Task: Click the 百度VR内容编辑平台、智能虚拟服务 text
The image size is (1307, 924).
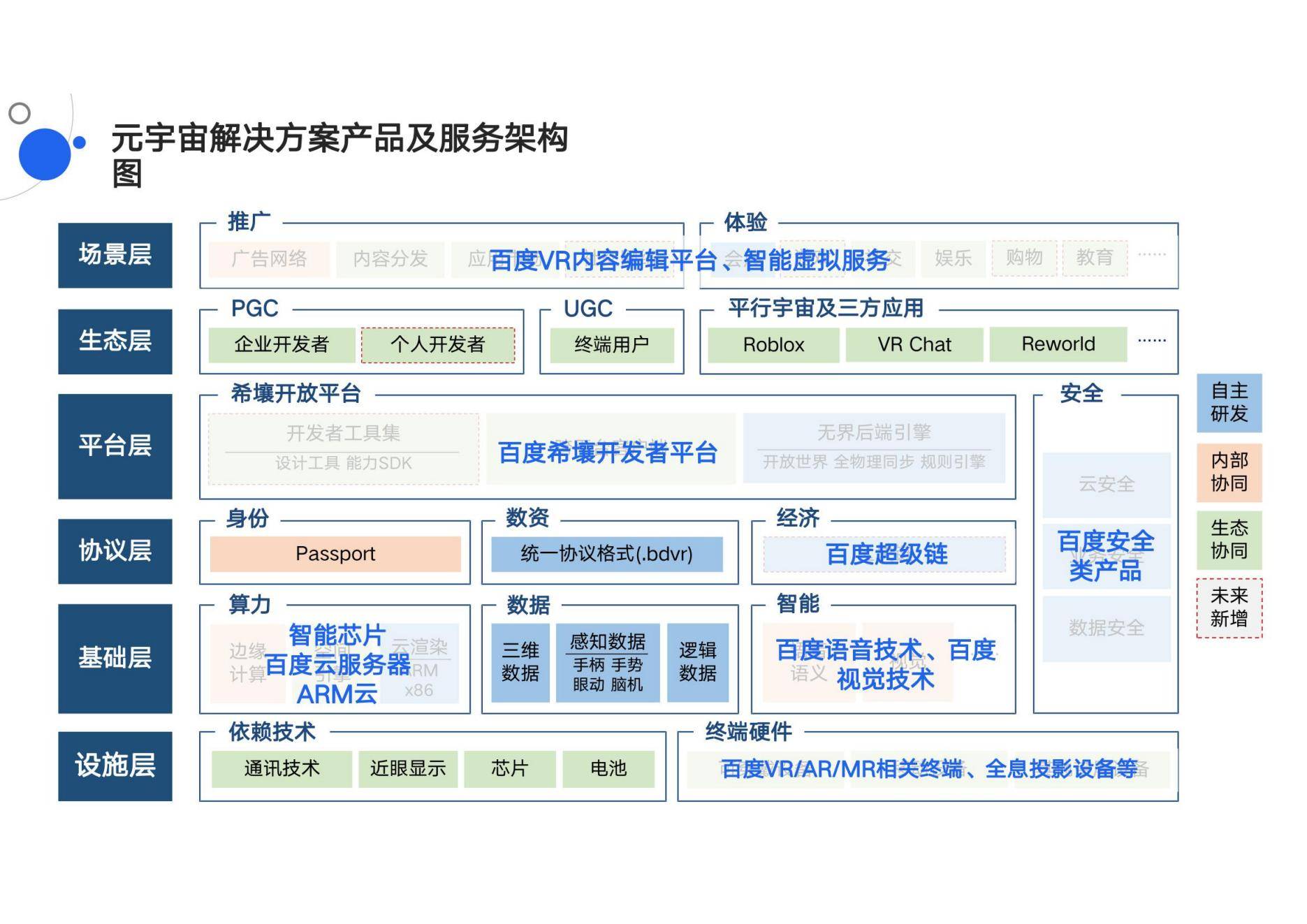Action: 689,261
